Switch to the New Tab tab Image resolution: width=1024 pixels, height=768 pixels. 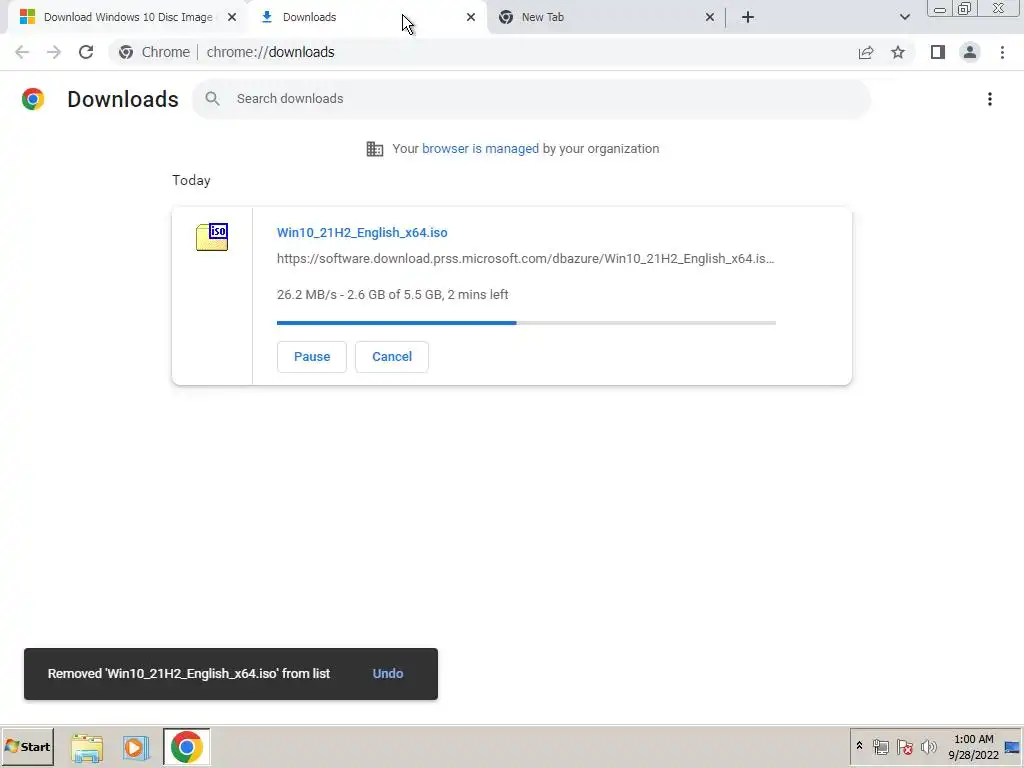pyautogui.click(x=606, y=17)
